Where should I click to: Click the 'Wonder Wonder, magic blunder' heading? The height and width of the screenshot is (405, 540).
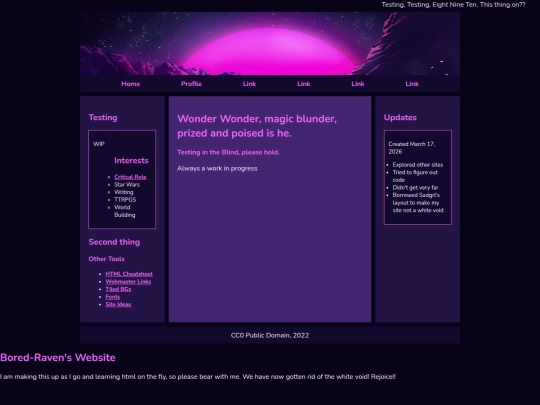[x=257, y=126]
